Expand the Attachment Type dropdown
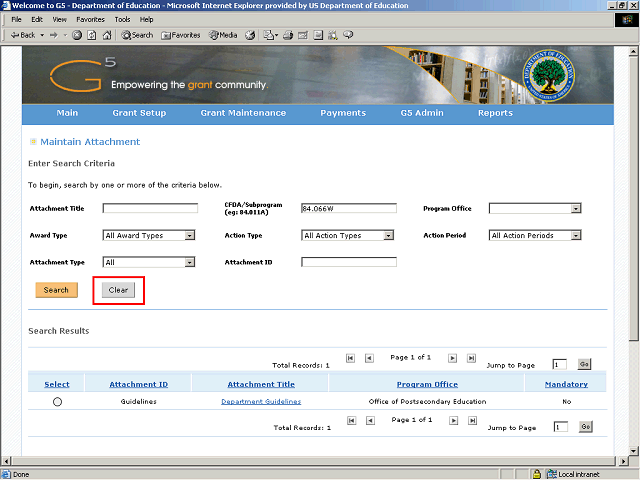The height and width of the screenshot is (480, 640). pyautogui.click(x=189, y=262)
